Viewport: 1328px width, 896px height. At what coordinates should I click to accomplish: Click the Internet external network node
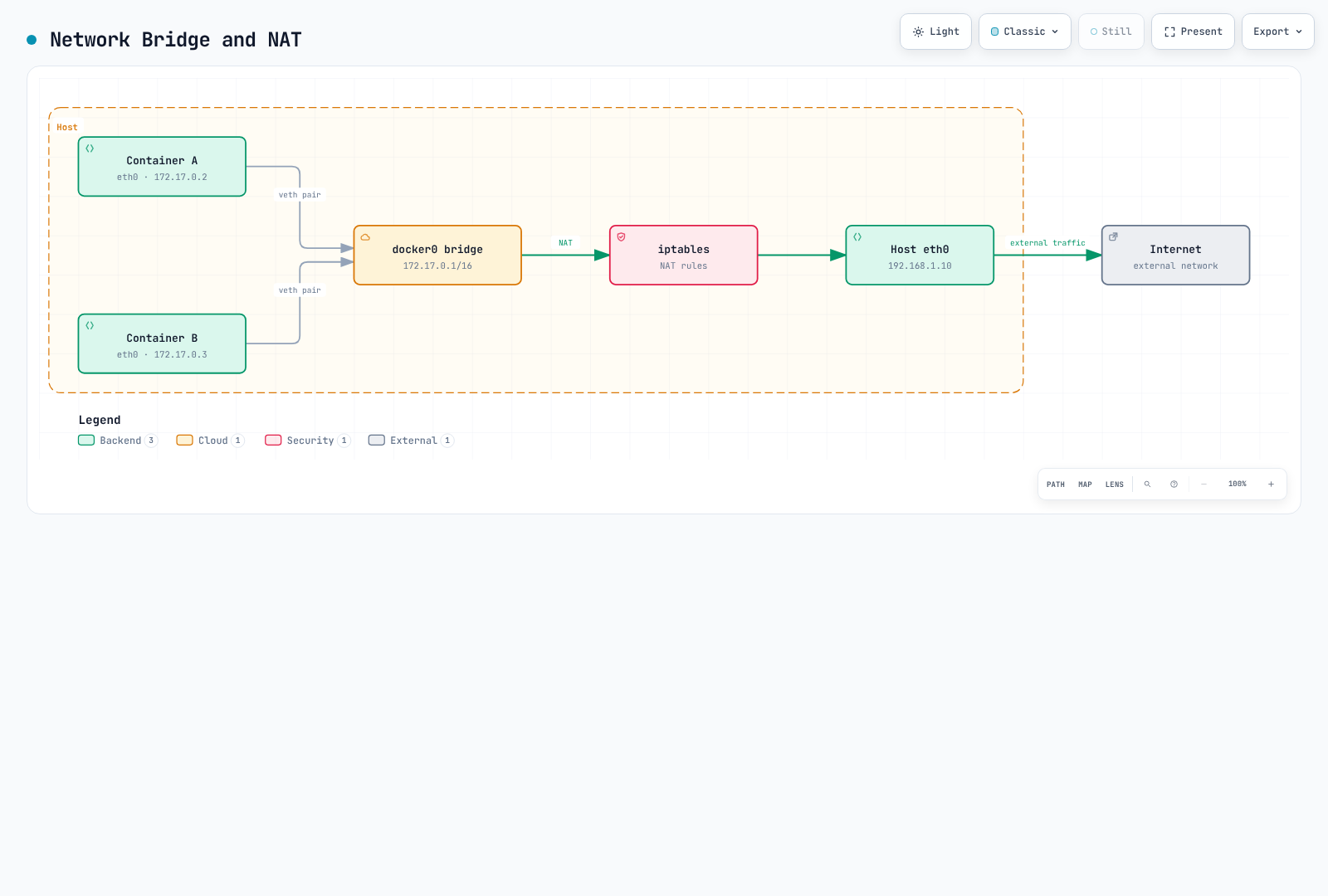pos(1175,256)
